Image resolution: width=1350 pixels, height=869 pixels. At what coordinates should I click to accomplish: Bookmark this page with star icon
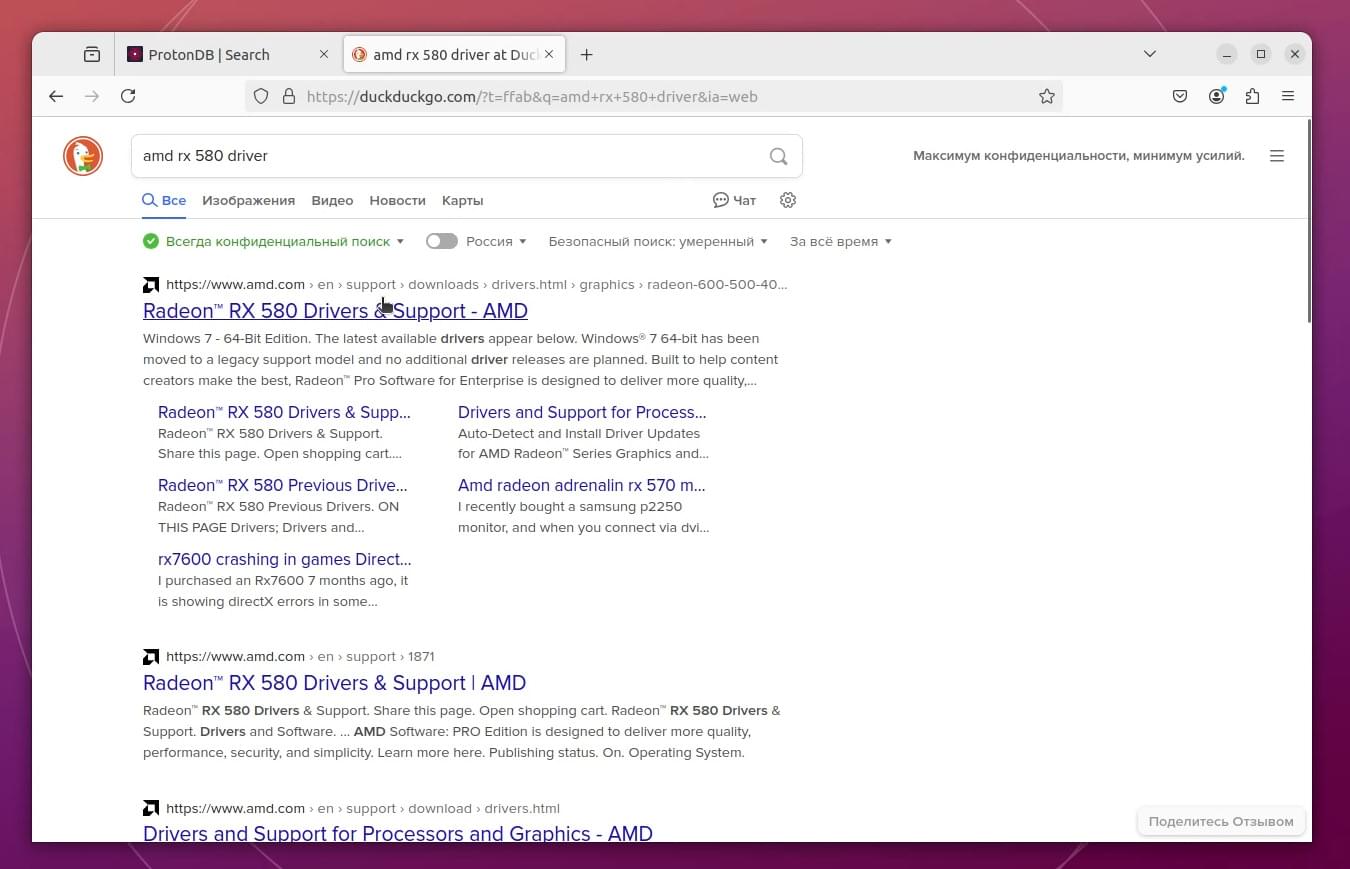pos(1047,97)
